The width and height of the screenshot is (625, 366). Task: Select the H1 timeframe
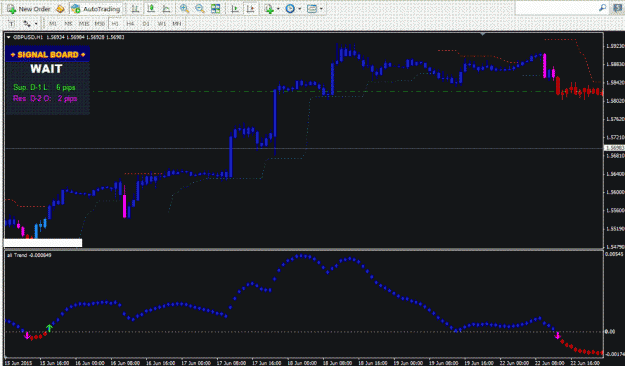click(115, 24)
